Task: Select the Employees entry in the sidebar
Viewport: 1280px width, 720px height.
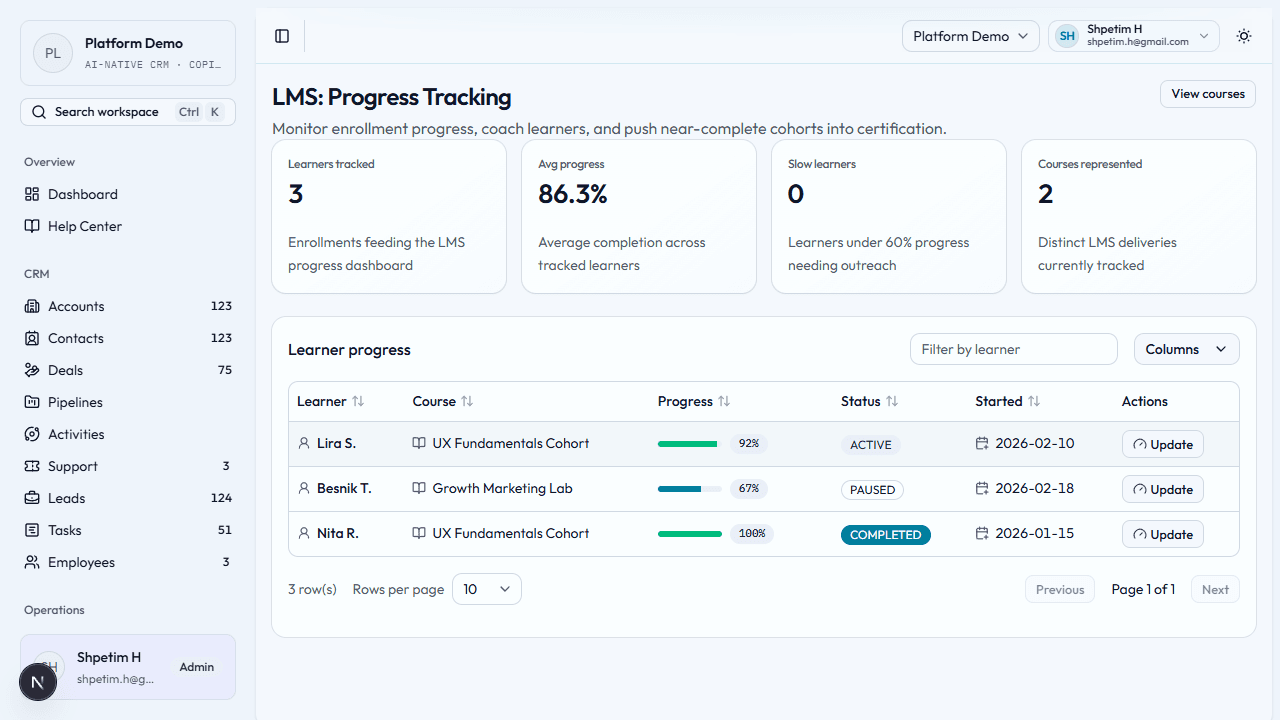Action: click(x=79, y=562)
